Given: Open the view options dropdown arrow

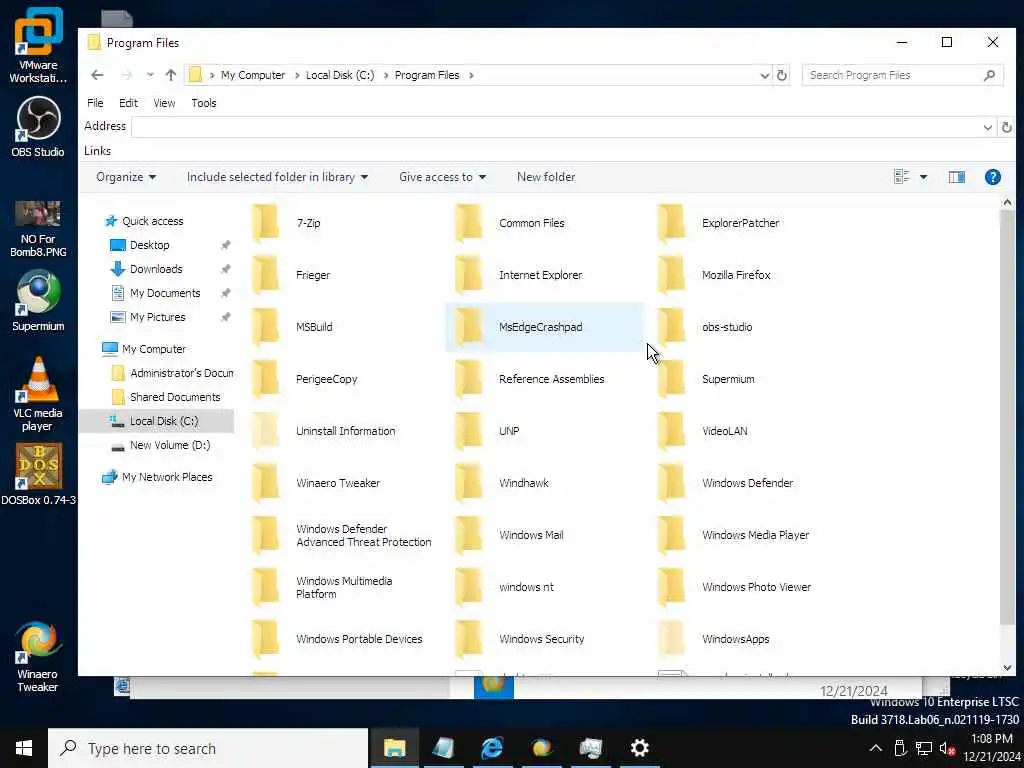Looking at the screenshot, I should click(x=923, y=177).
